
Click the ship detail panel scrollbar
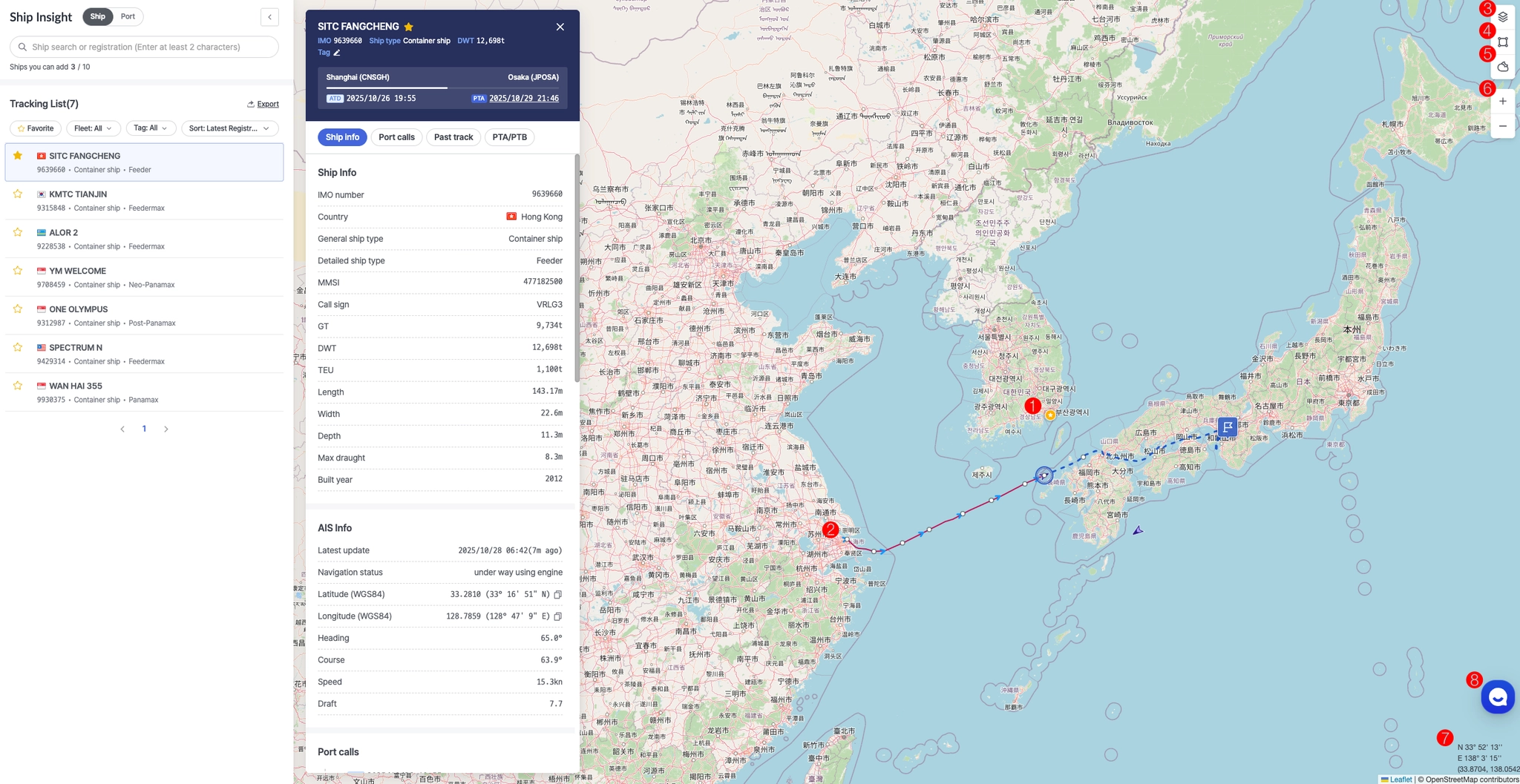pyautogui.click(x=577, y=267)
